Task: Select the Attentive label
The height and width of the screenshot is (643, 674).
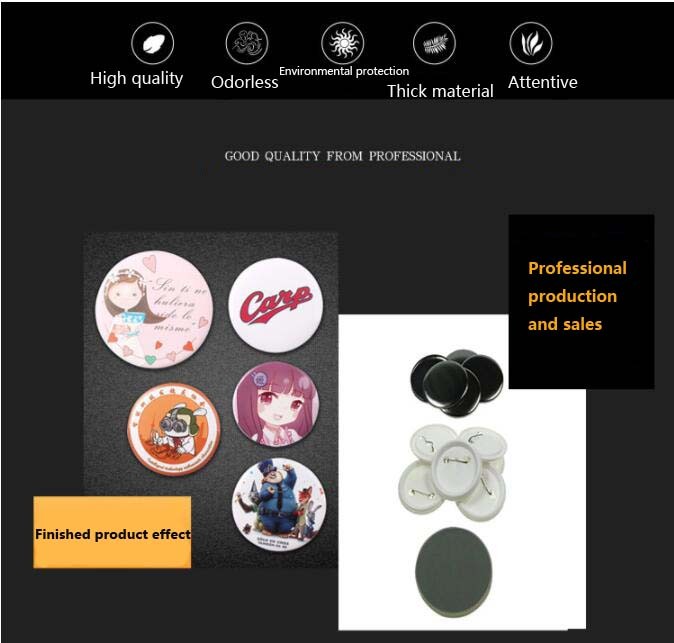Action: coord(542,82)
